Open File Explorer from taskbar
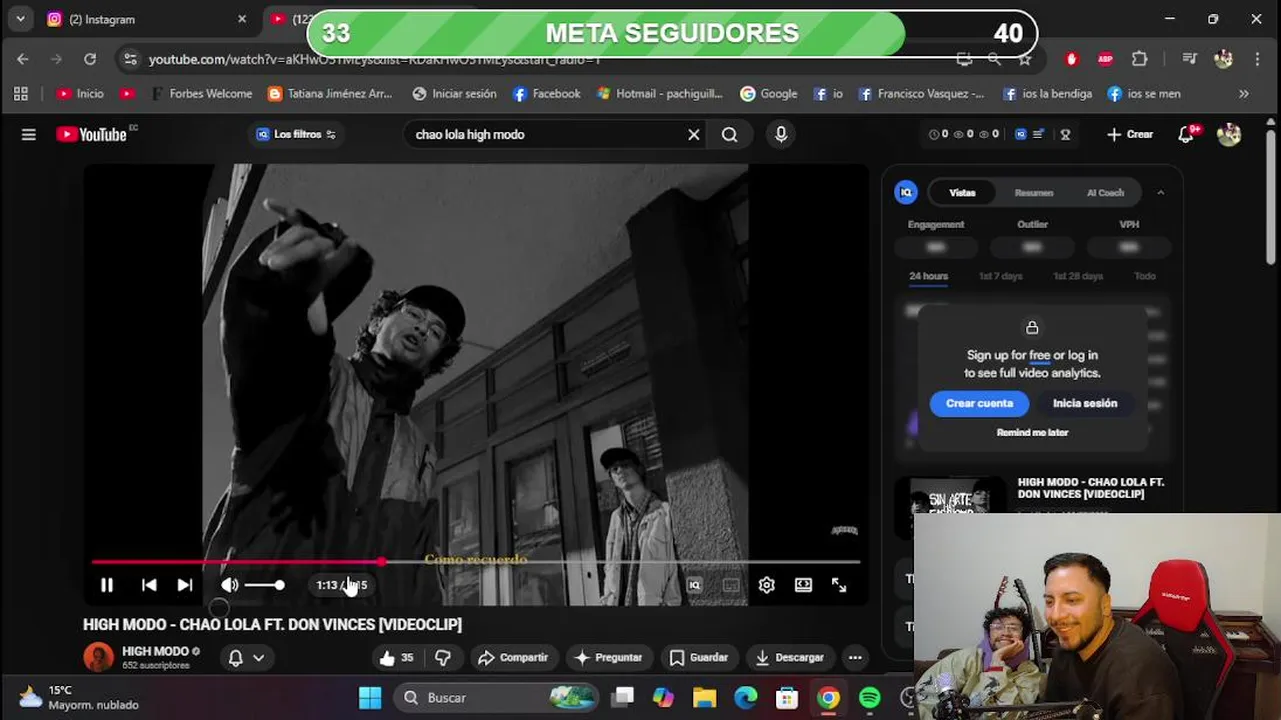This screenshot has height=720, width=1281. click(705, 698)
